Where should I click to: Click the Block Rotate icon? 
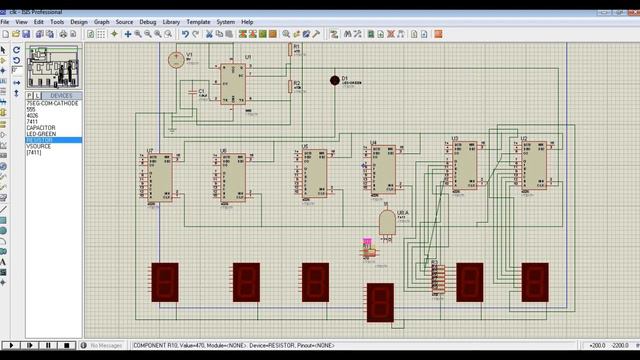(x=263, y=34)
